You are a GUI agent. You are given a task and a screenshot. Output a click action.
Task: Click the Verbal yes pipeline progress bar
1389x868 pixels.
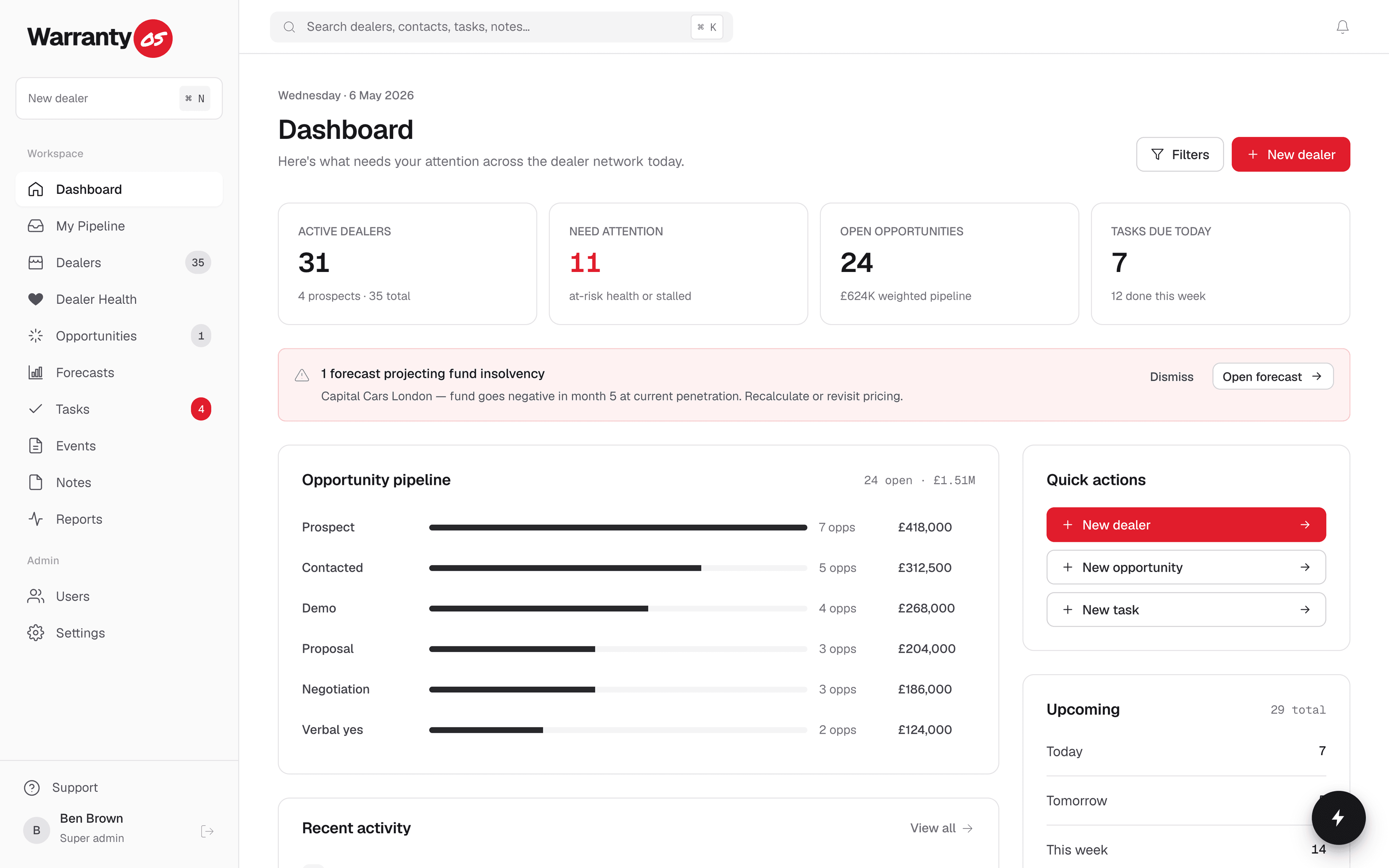pos(617,729)
